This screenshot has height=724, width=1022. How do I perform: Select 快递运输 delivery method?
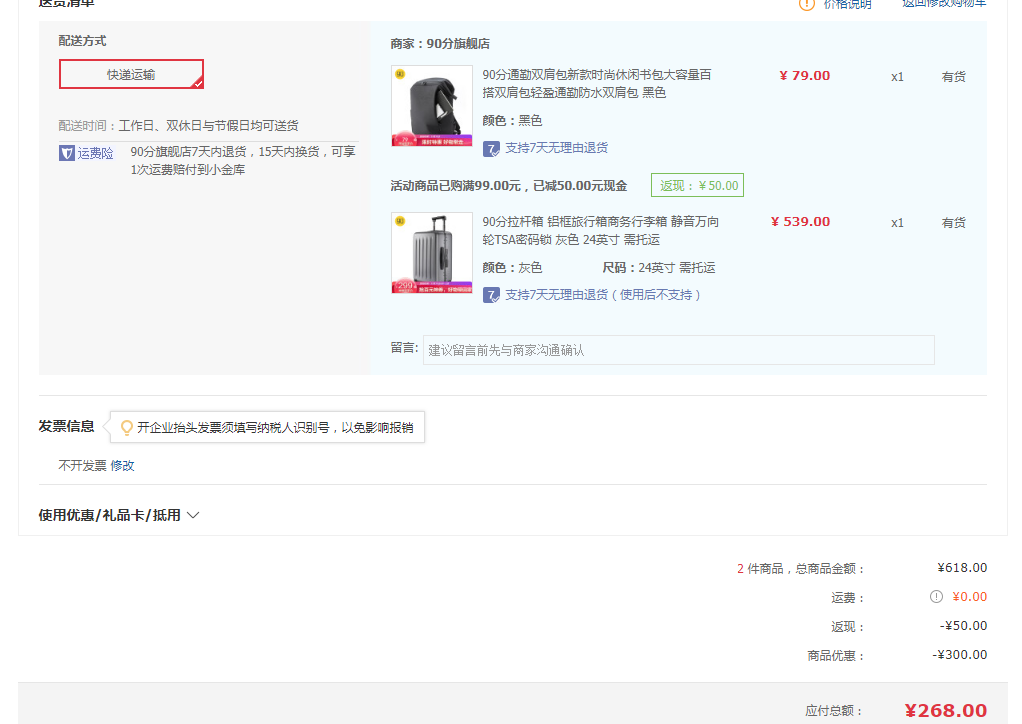pos(131,74)
